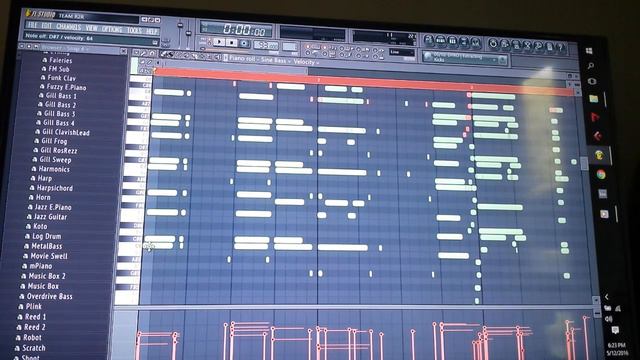Screen dimensions: 640x360
Task: Open File Explorer folder in taskbar
Action: click(x=593, y=99)
